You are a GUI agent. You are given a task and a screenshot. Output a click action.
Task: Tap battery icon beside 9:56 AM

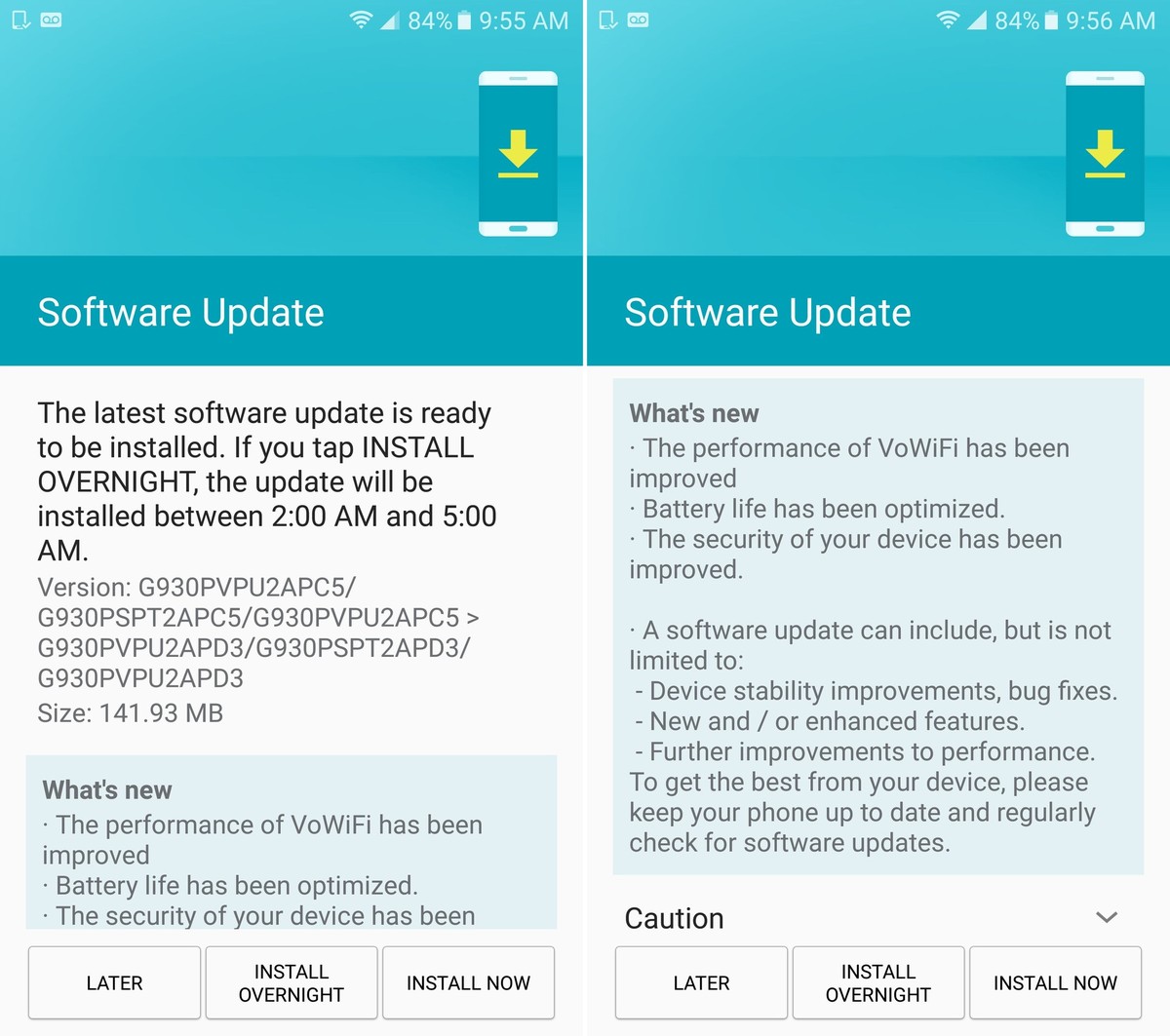pos(1051,19)
